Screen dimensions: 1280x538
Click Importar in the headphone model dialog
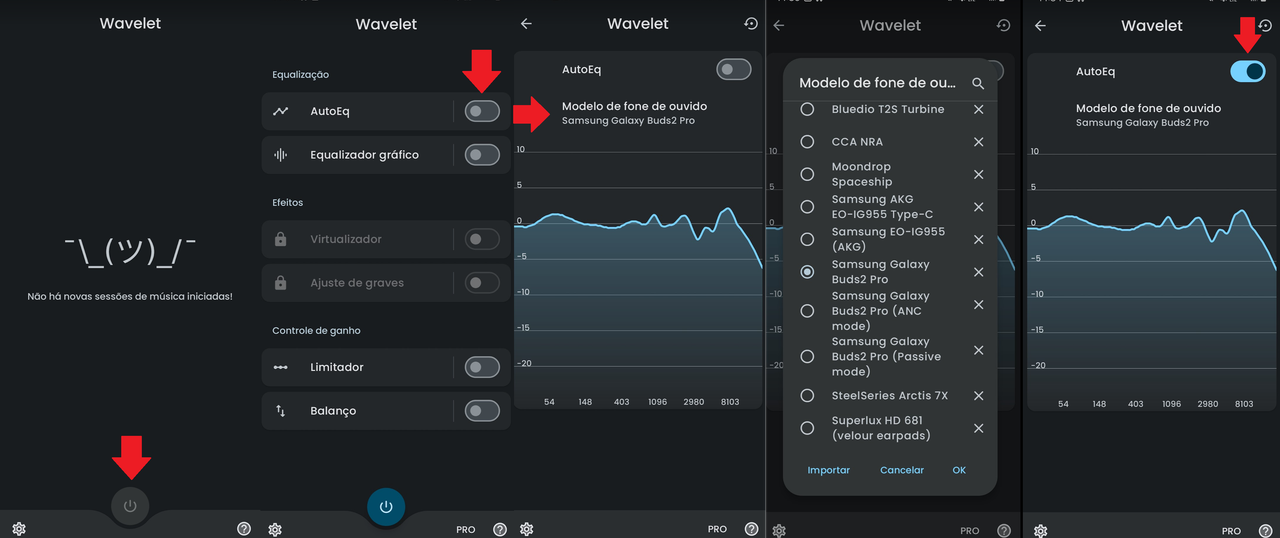[829, 470]
